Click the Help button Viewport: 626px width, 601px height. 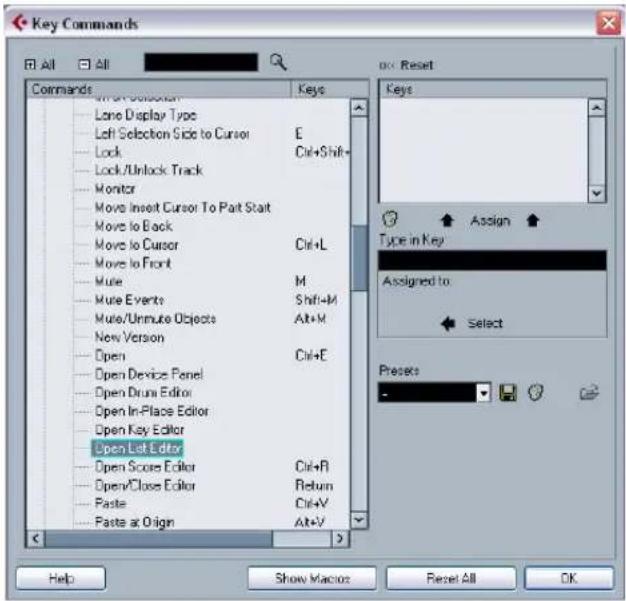(x=61, y=578)
